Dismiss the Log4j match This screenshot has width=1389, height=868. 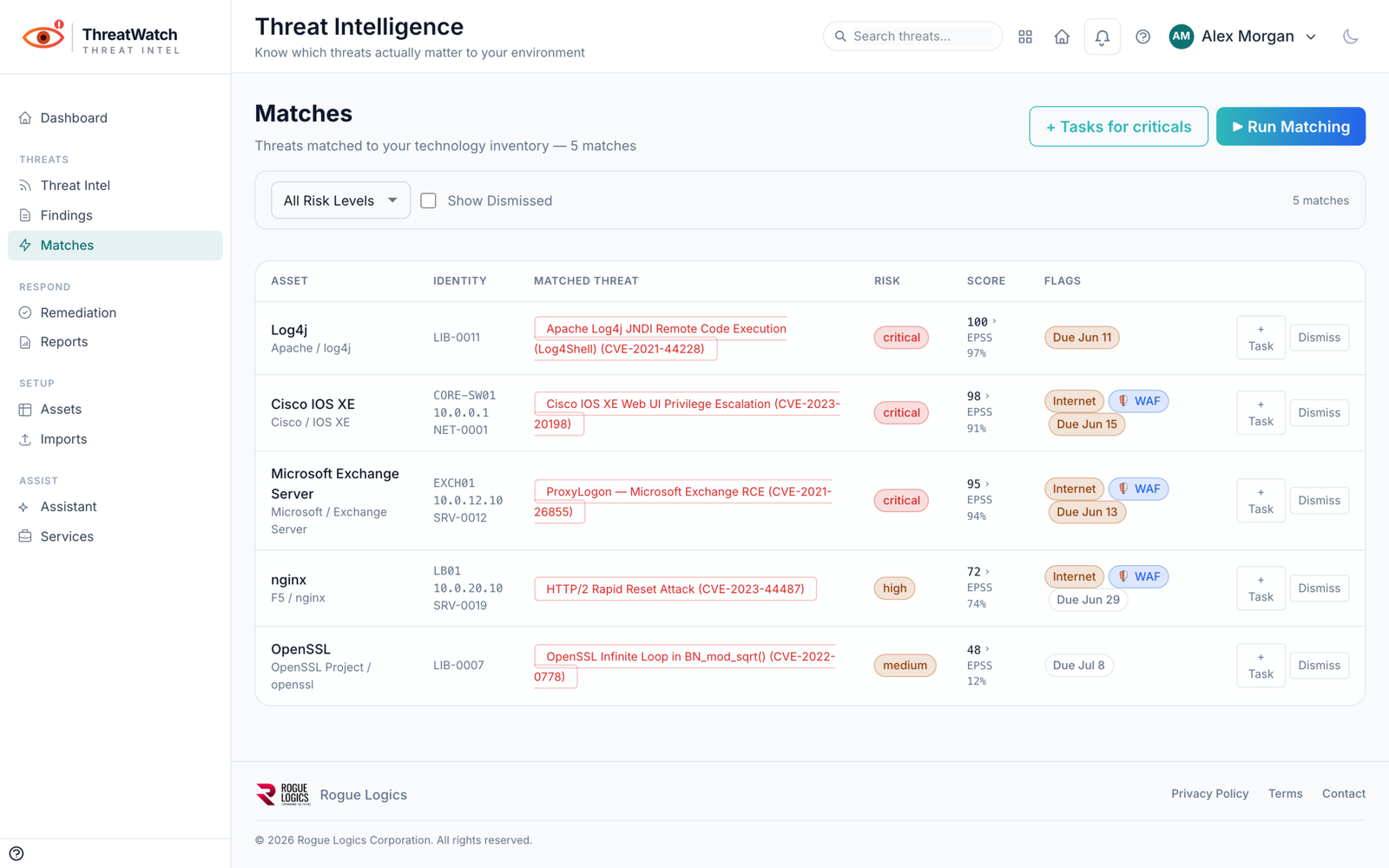tap(1319, 338)
